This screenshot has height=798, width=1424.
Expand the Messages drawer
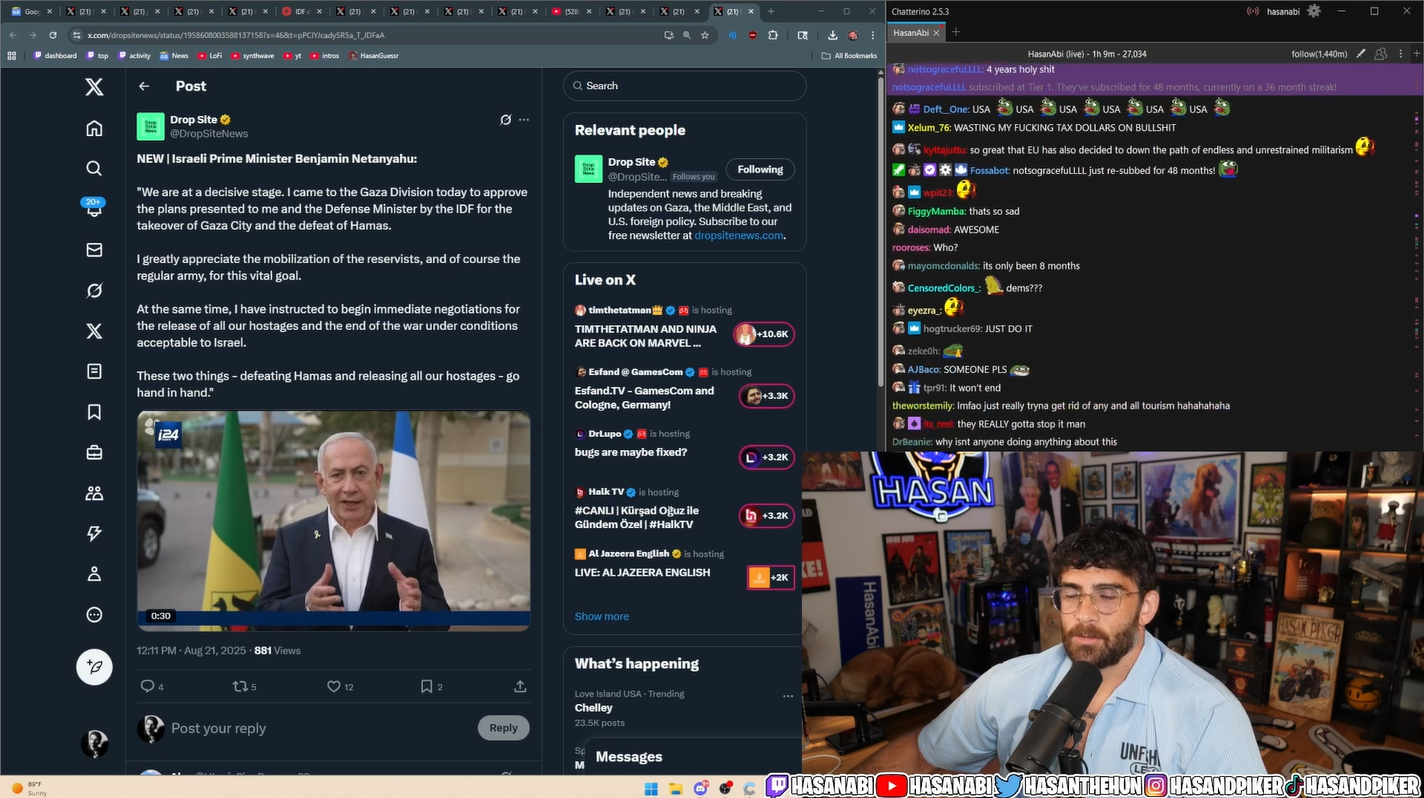click(692, 757)
